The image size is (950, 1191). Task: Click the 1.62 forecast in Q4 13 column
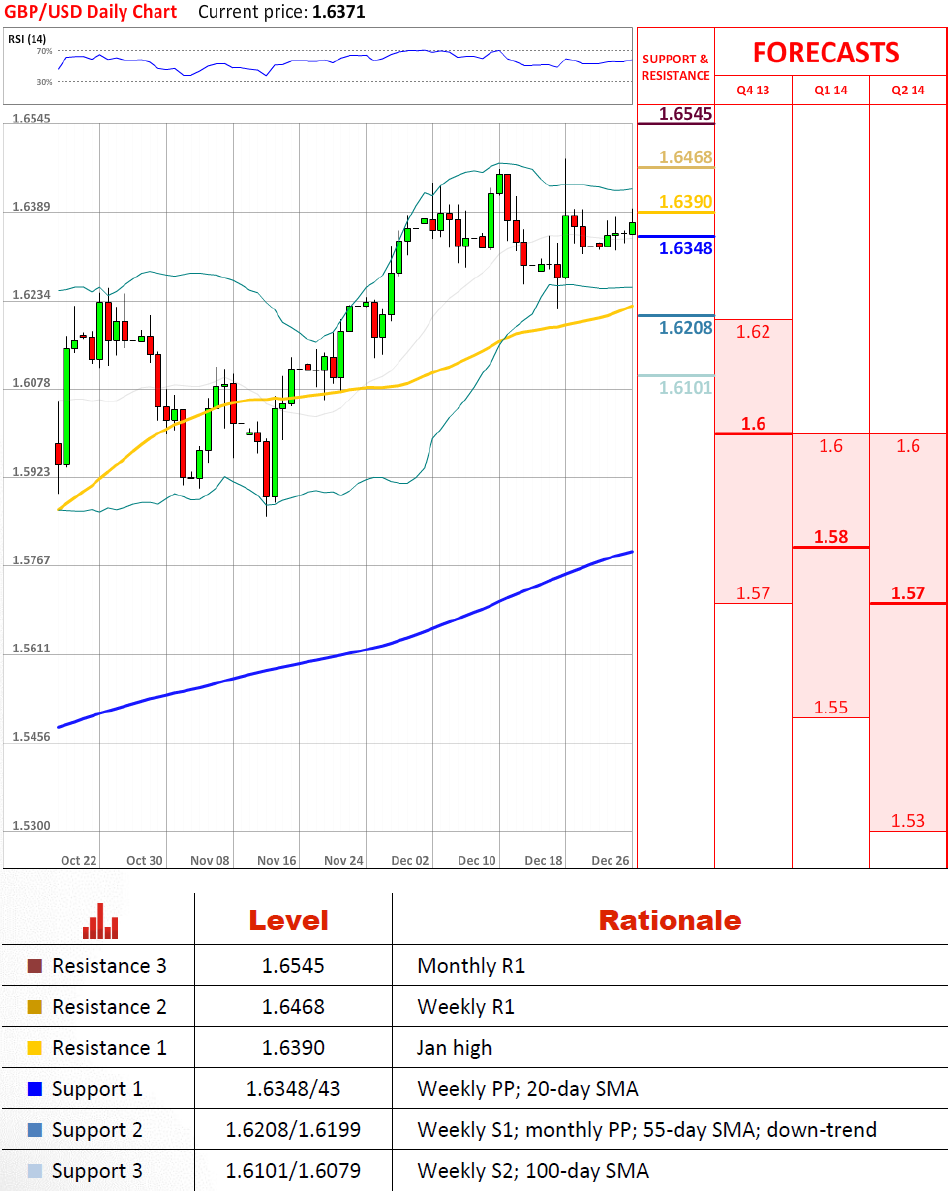[753, 332]
